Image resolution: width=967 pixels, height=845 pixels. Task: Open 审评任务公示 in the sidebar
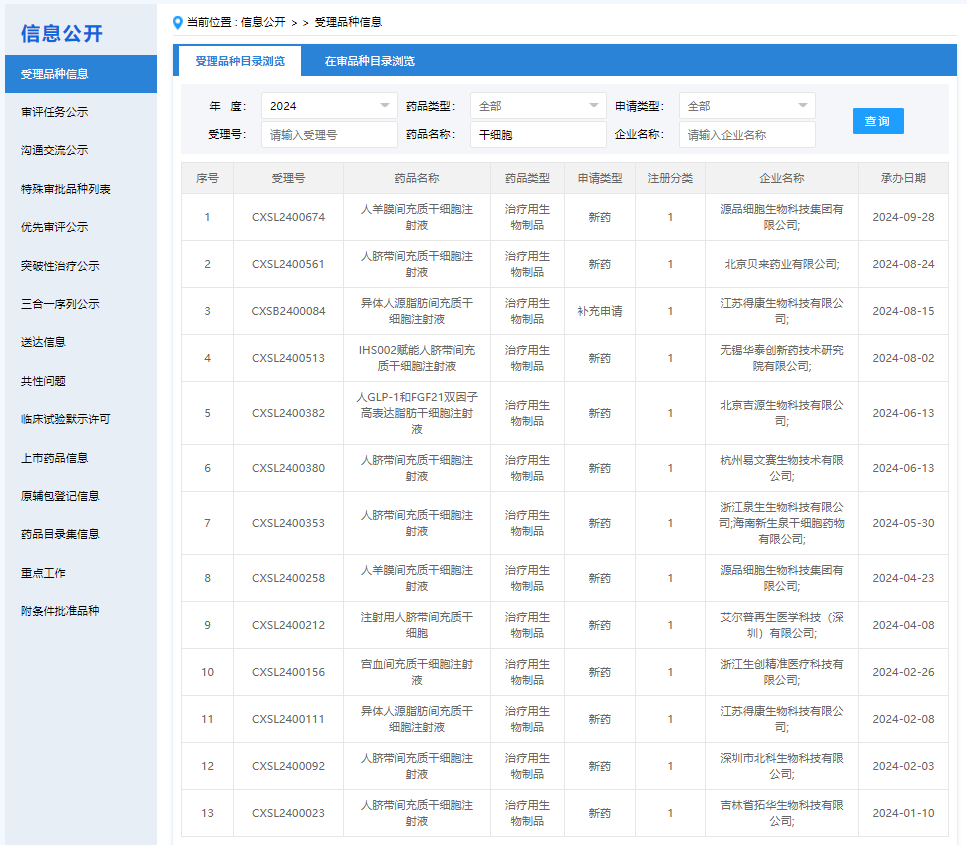tap(55, 112)
